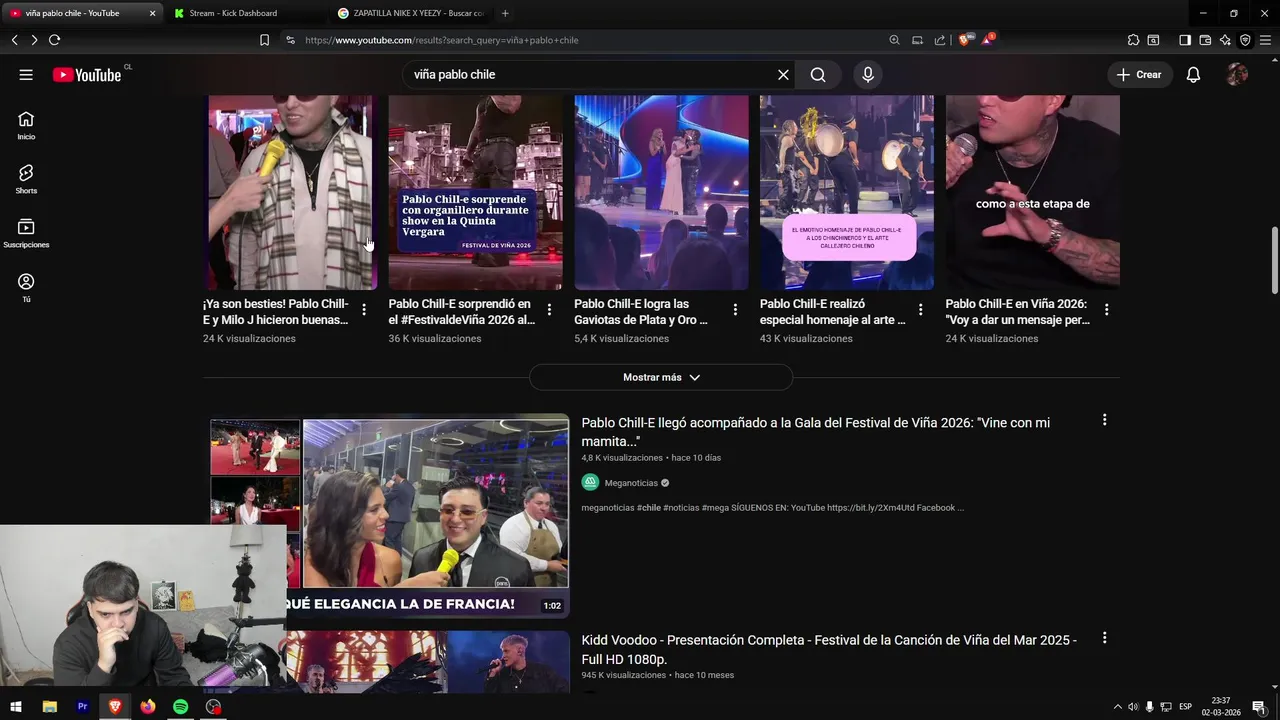1280x720 pixels.
Task: Open Inicio in the YouTube sidebar
Action: click(26, 125)
